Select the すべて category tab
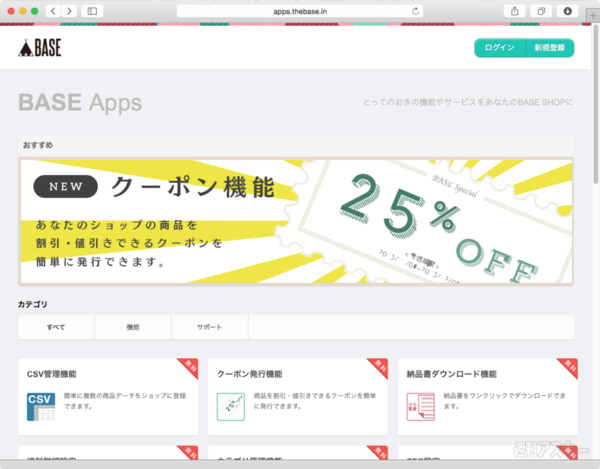The image size is (600, 469). click(56, 327)
